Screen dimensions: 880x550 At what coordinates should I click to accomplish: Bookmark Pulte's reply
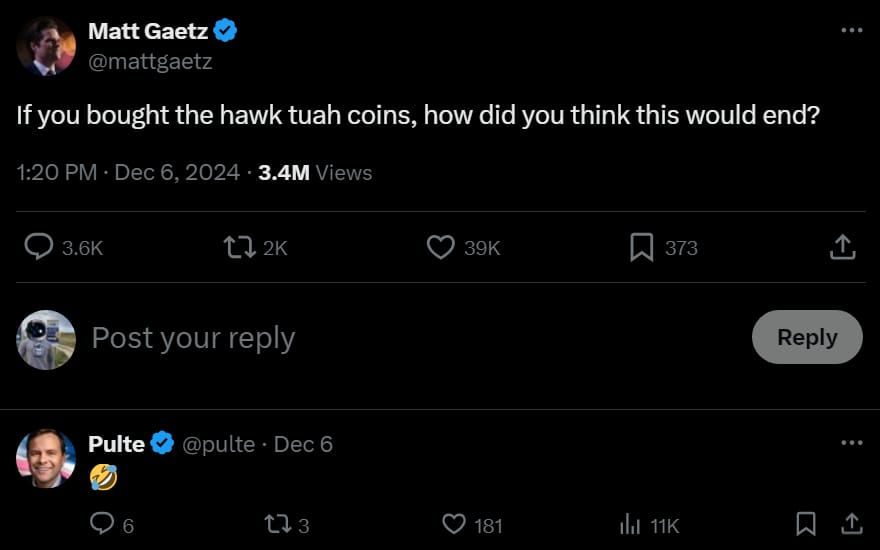[805, 524]
